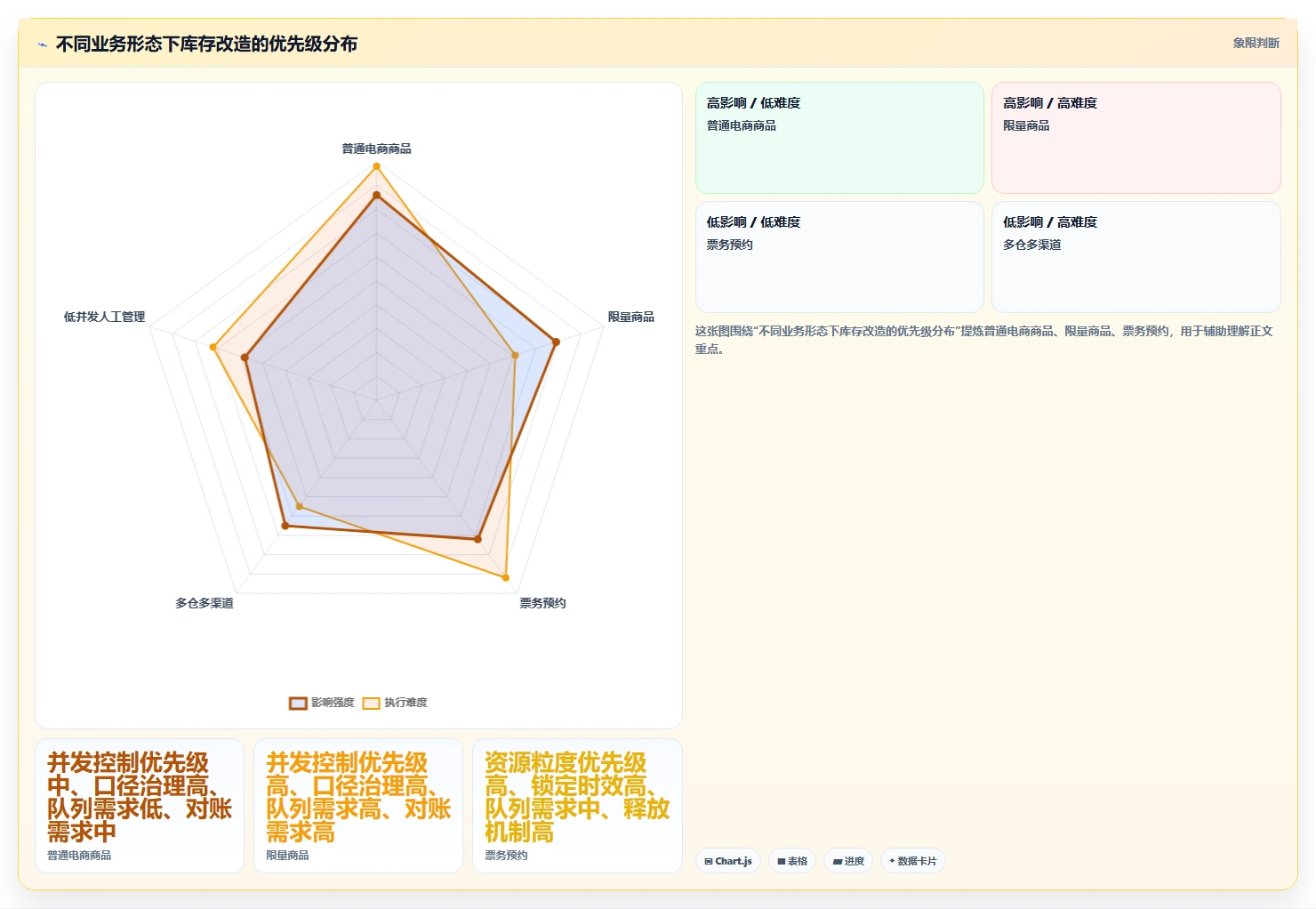This screenshot has width=1316, height=909.
Task: Click the 执行难度 data point at 票务预约 axis
Action: click(x=506, y=578)
